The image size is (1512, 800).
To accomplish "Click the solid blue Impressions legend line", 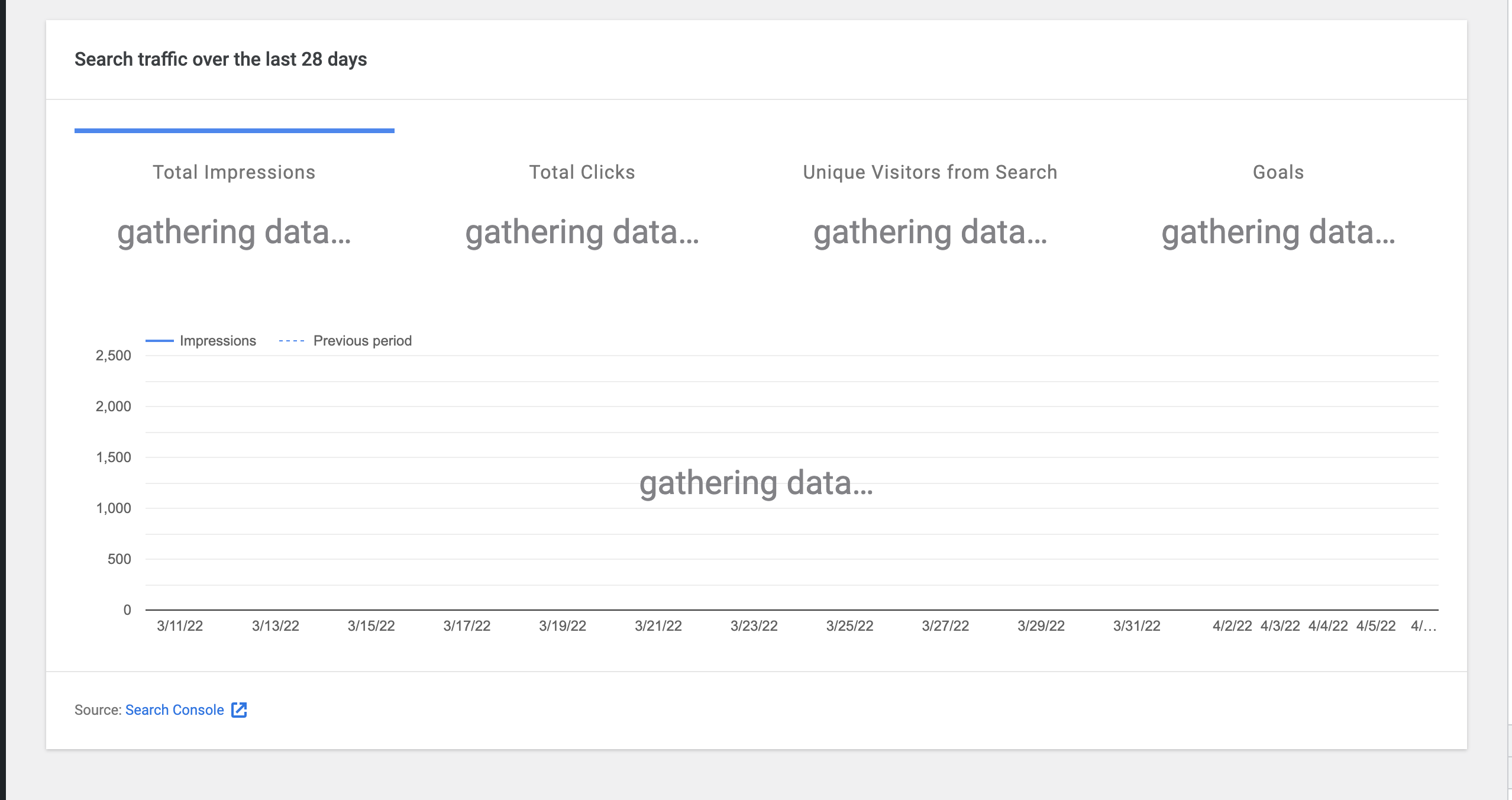I will tap(160, 341).
